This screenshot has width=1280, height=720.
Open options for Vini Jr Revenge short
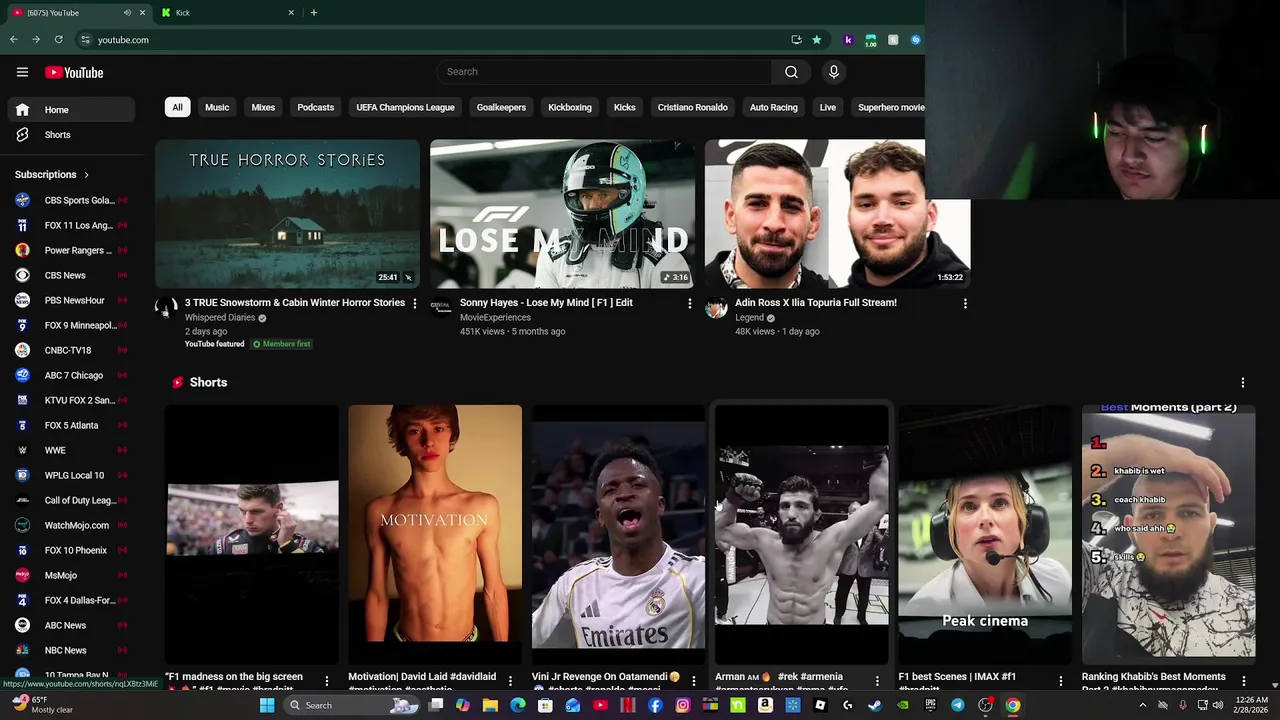click(693, 681)
